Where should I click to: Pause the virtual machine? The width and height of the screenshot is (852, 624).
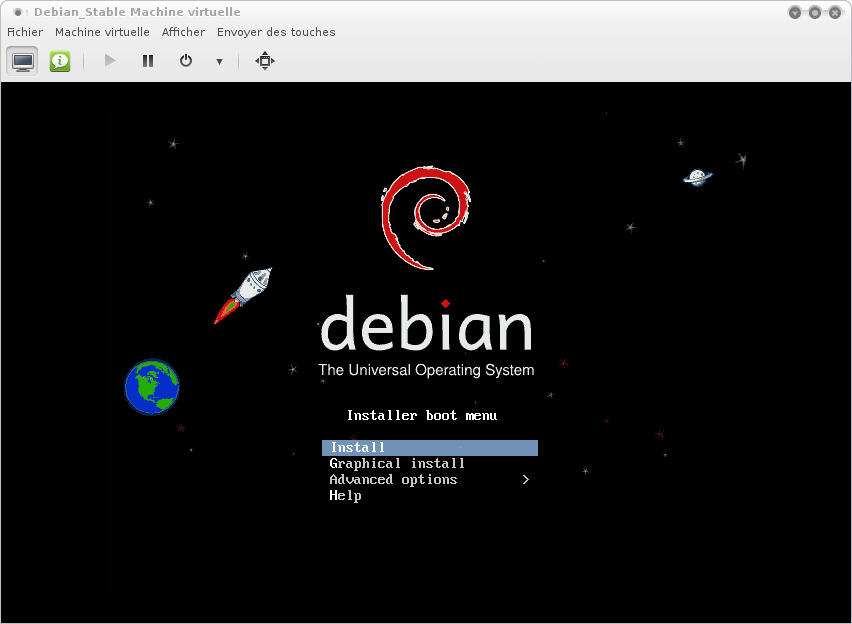tap(148, 61)
